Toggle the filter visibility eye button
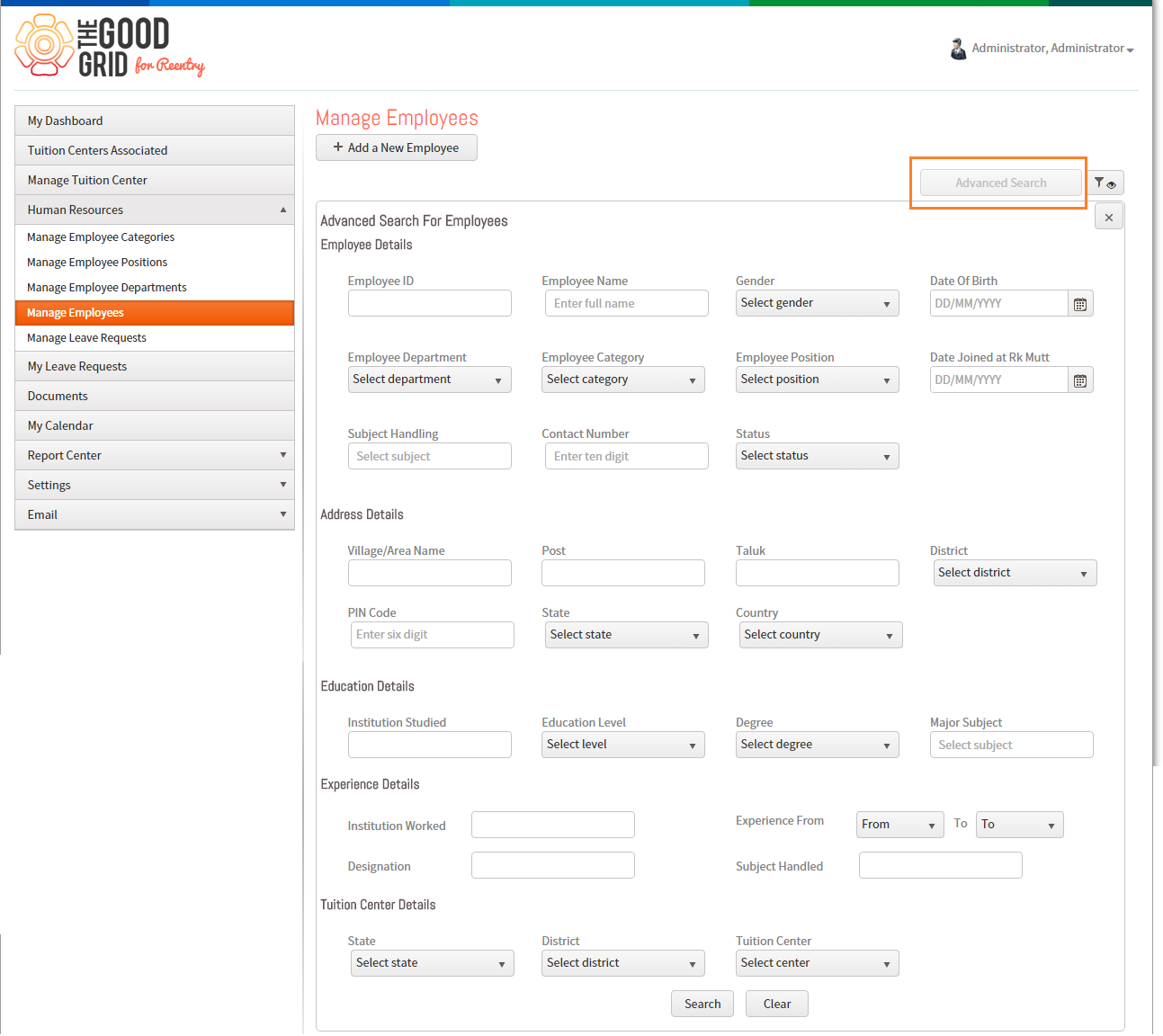The height and width of the screenshot is (1036, 1163). pos(1105,183)
